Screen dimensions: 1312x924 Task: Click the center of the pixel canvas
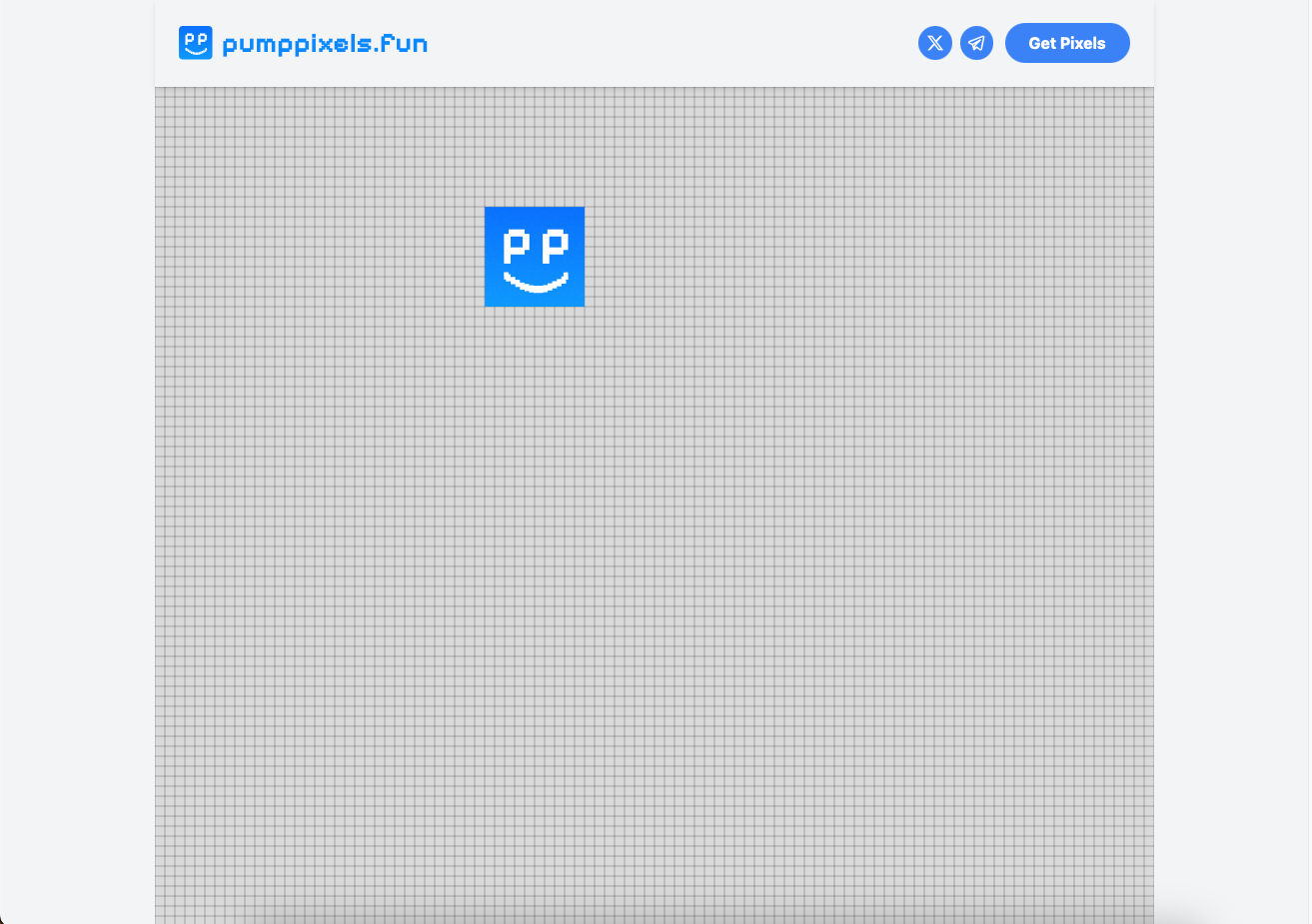click(x=654, y=504)
